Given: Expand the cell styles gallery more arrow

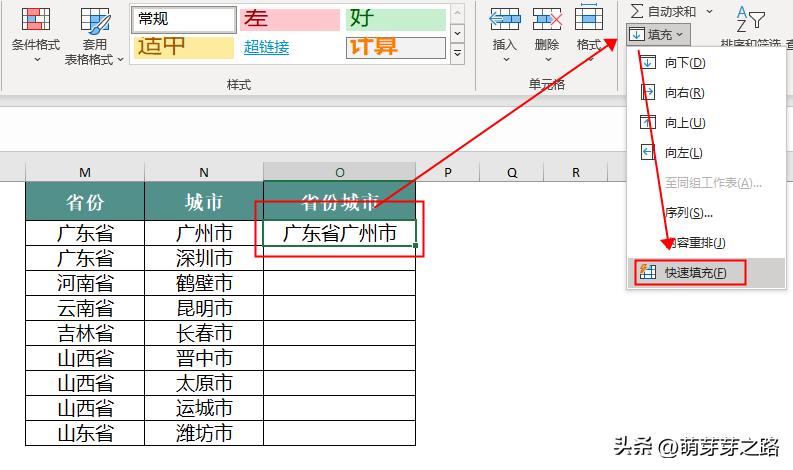Looking at the screenshot, I should [457, 53].
